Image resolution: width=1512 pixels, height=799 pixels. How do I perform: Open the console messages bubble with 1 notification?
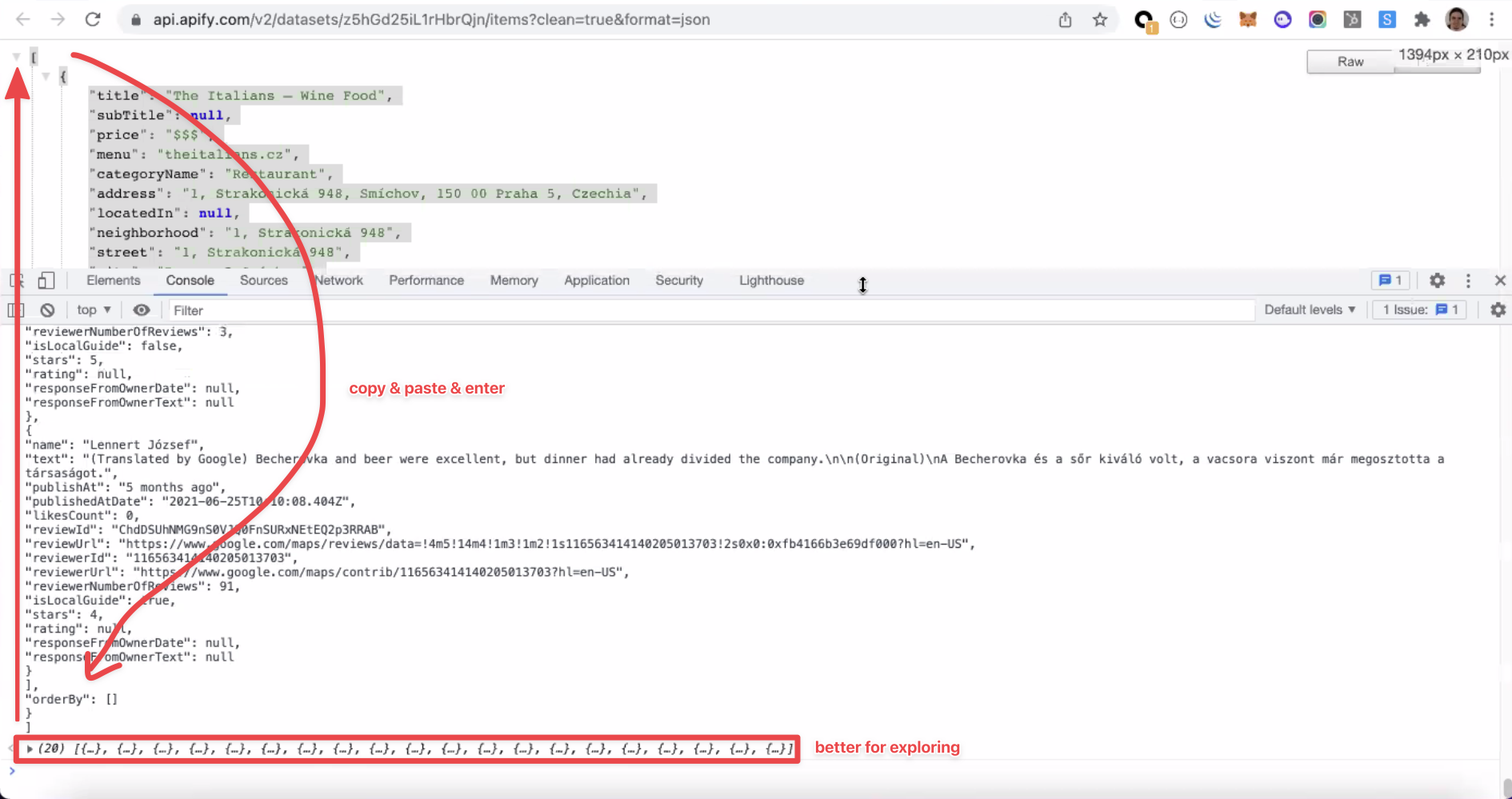pyautogui.click(x=1390, y=281)
